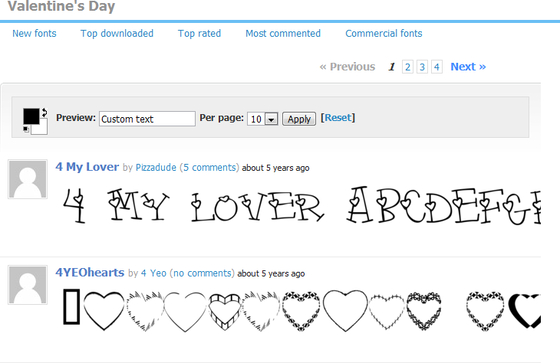
Task: View the 5 comments link
Action: click(x=209, y=168)
